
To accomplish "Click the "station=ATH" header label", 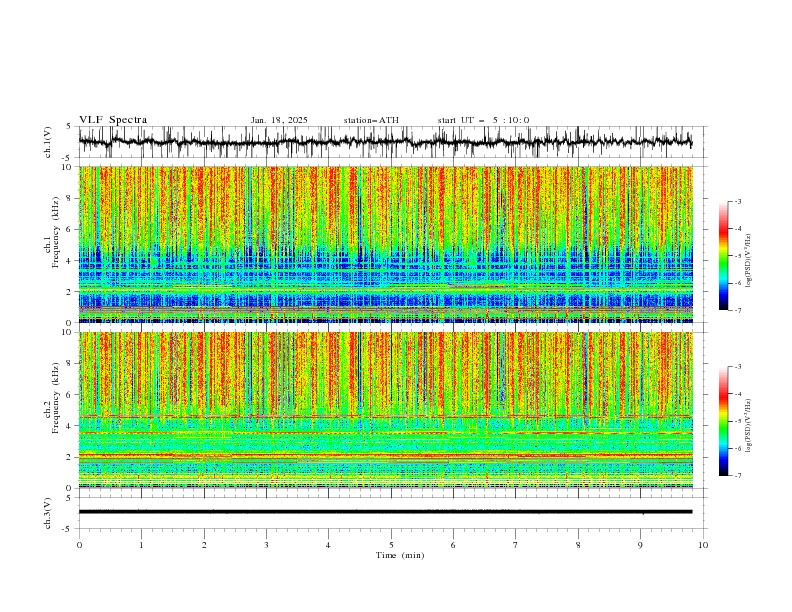I will pos(371,120).
